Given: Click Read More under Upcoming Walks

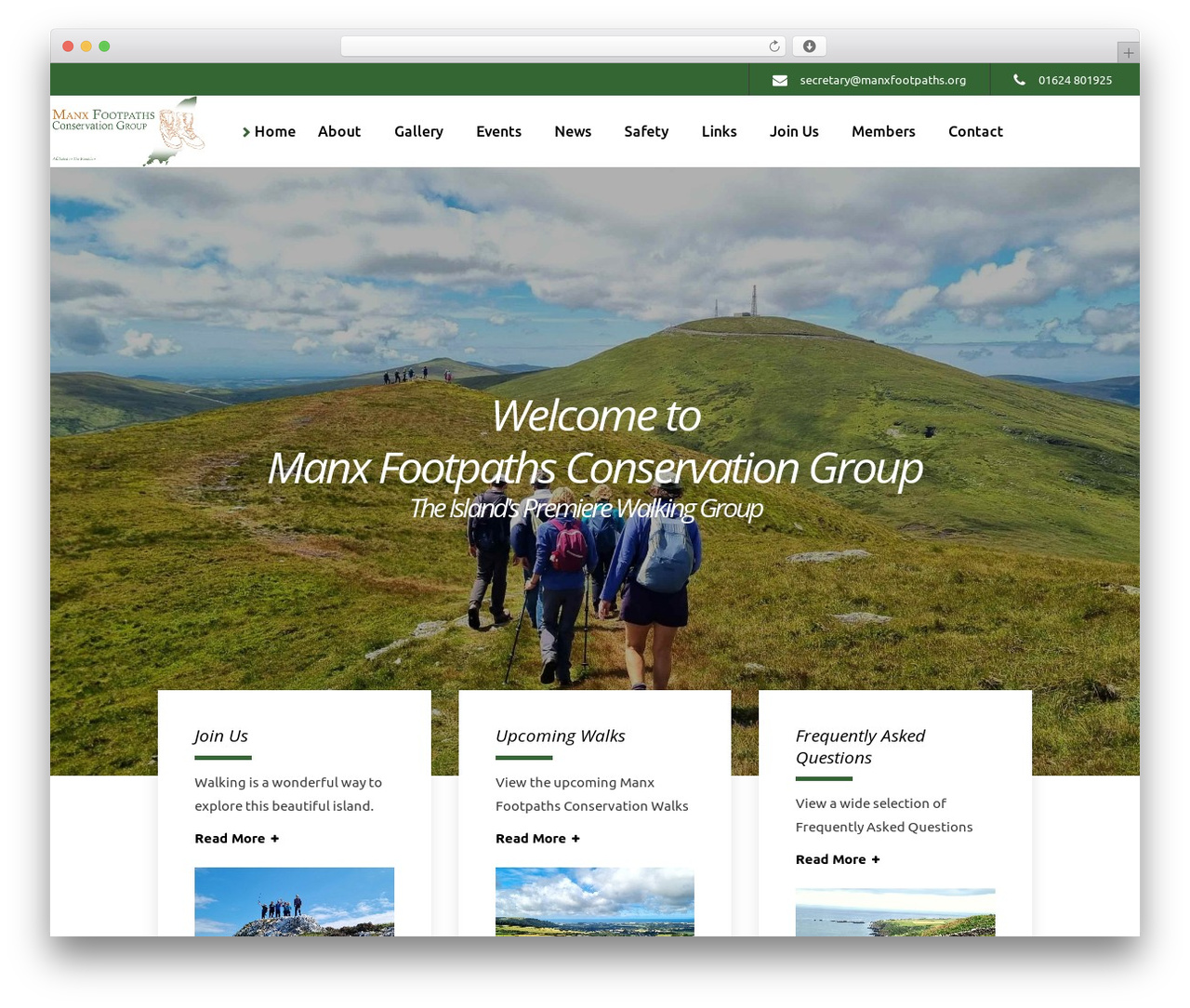Looking at the screenshot, I should click(531, 839).
